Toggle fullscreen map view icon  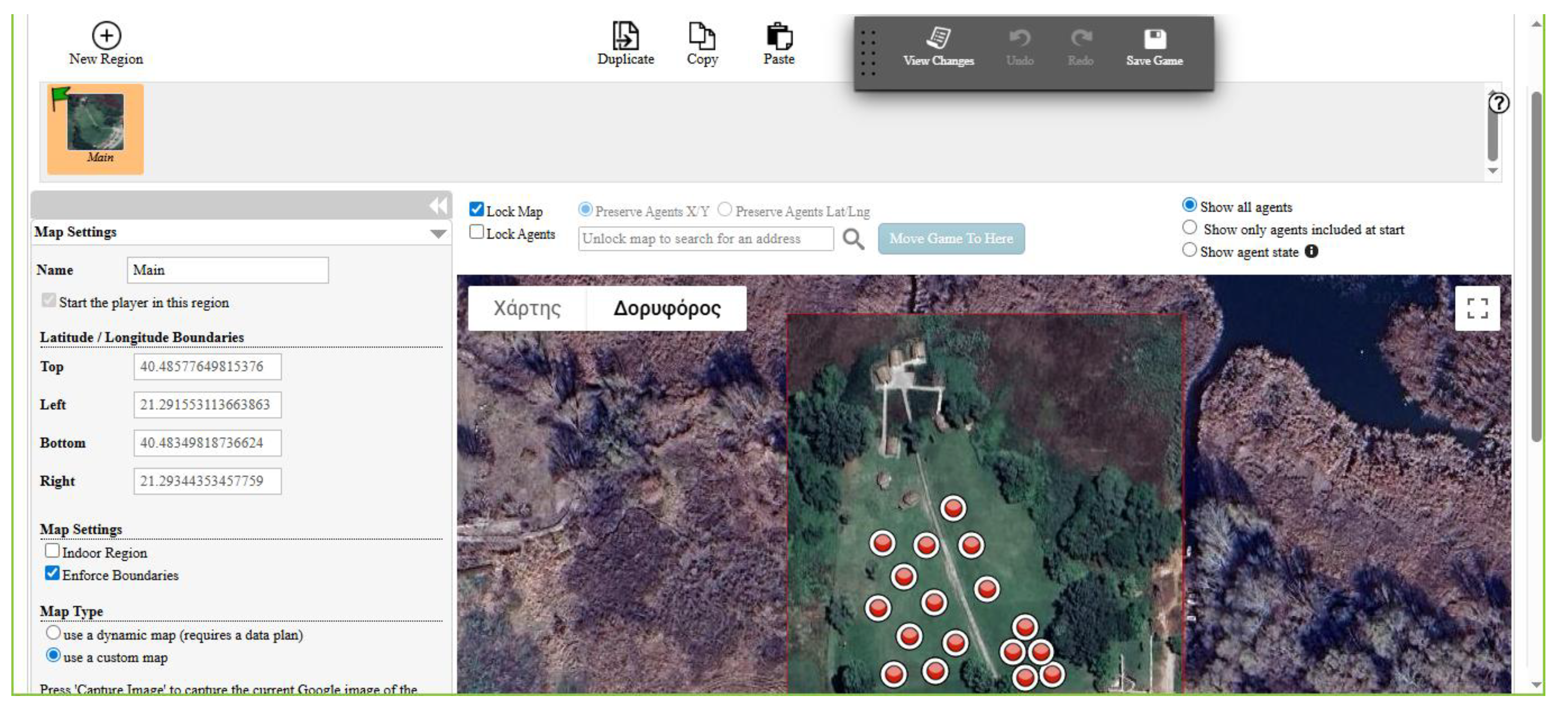pyautogui.click(x=1478, y=309)
